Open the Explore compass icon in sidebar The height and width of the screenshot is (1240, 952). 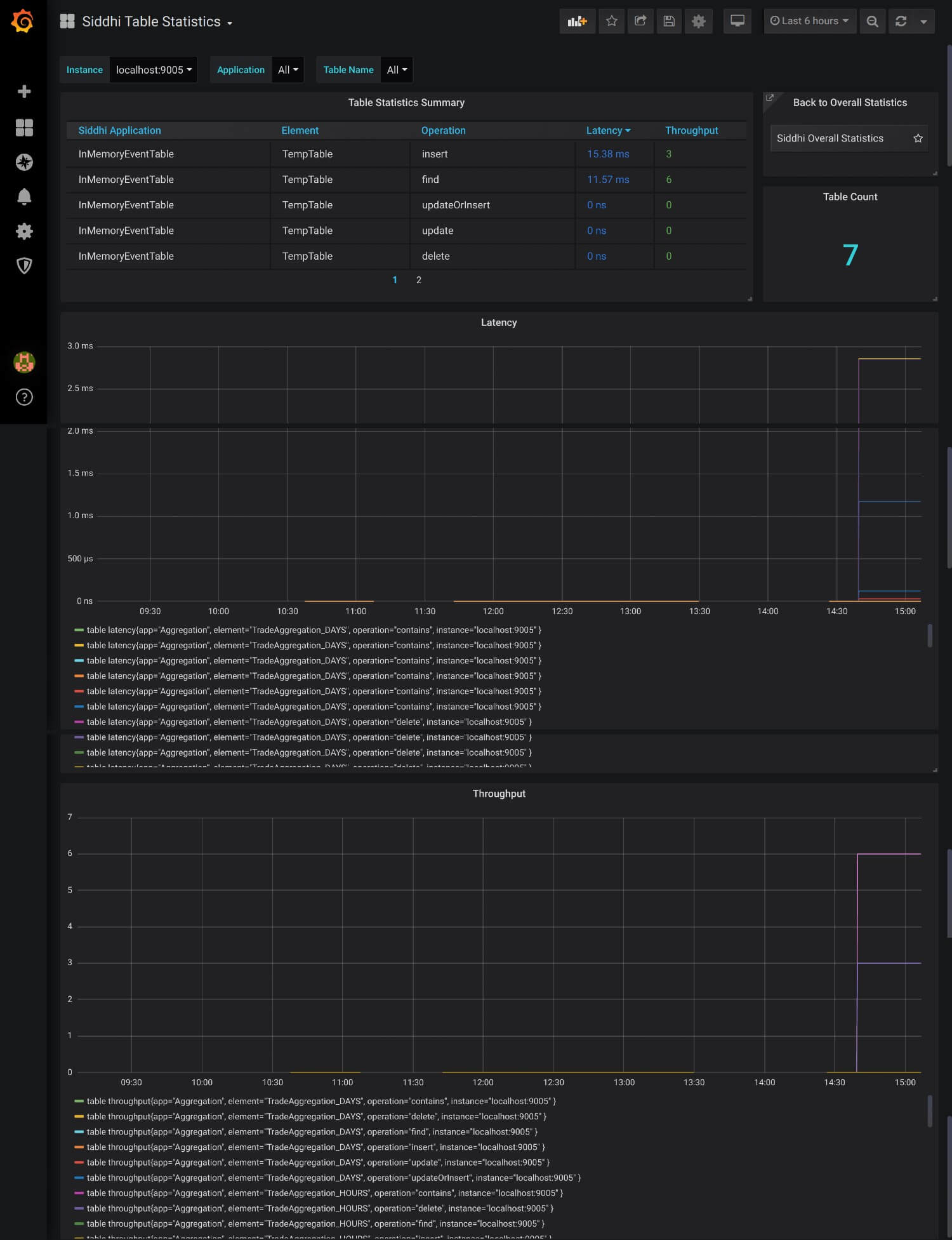tap(24, 162)
